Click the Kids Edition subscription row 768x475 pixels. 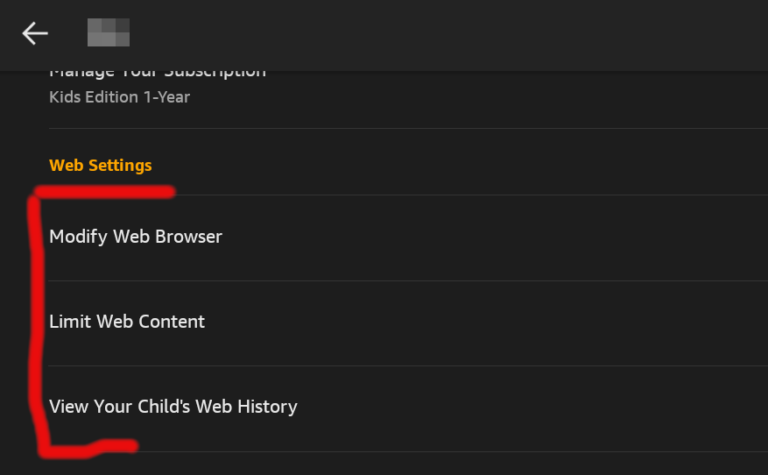coord(300,90)
